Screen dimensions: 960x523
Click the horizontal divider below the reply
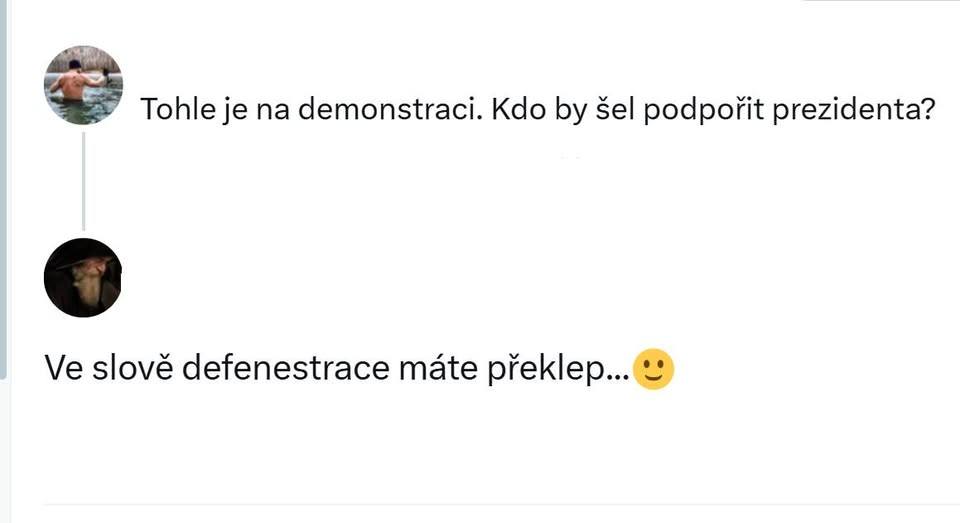tap(500, 505)
